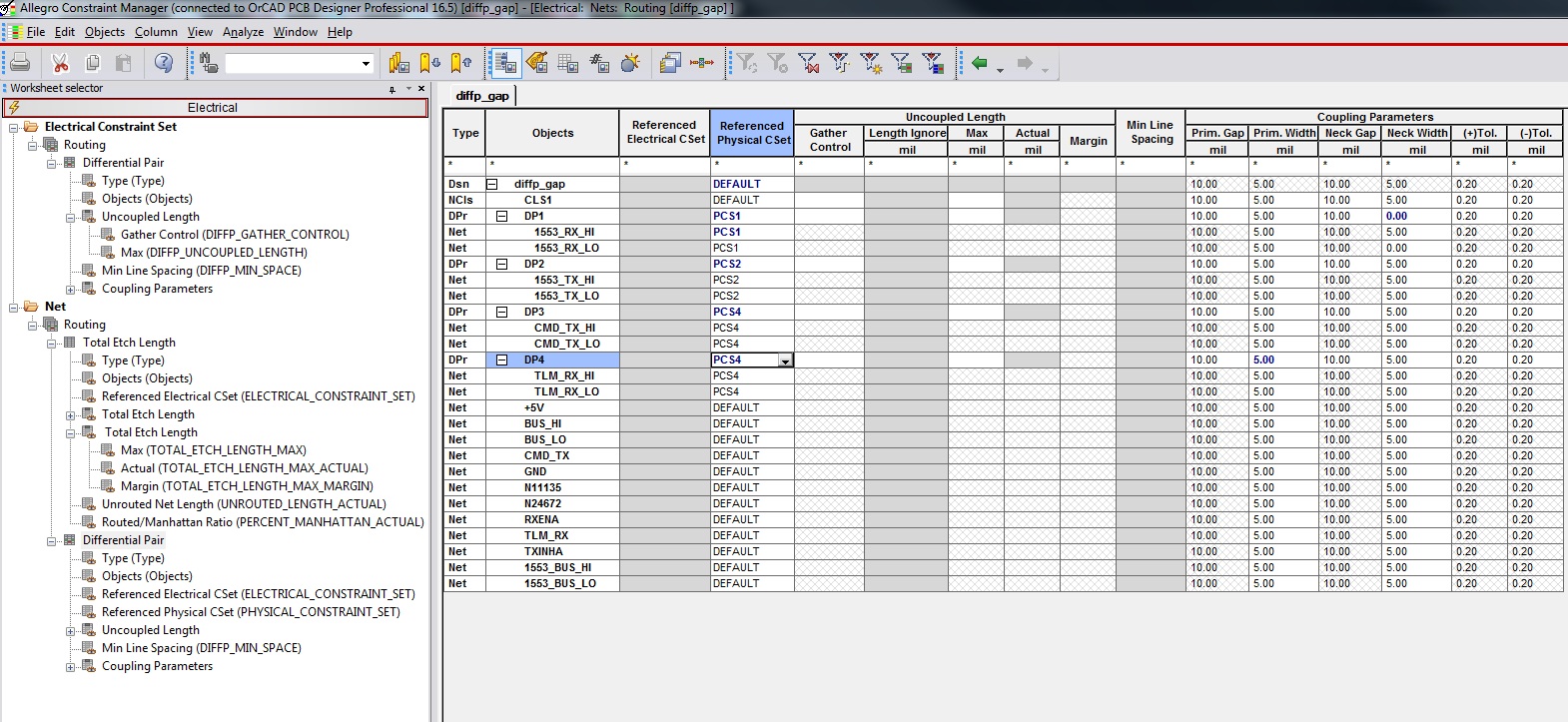Collapse the diffp_gap design row
This screenshot has height=722, width=1568.
tap(492, 184)
